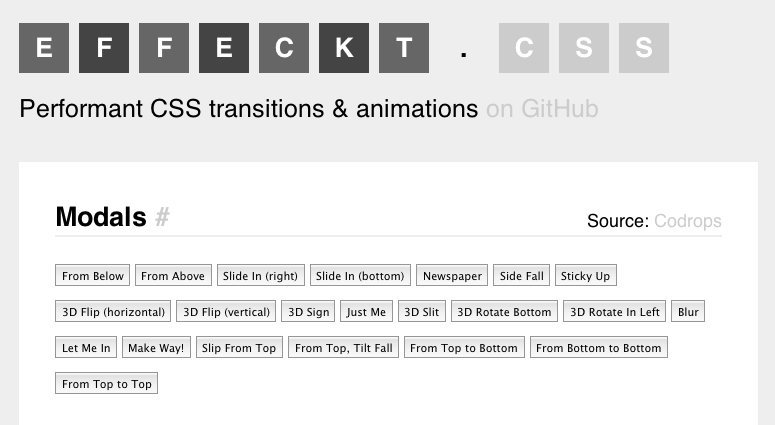Click the 'K' letter tile in logo
The height and width of the screenshot is (425, 775).
pos(344,48)
